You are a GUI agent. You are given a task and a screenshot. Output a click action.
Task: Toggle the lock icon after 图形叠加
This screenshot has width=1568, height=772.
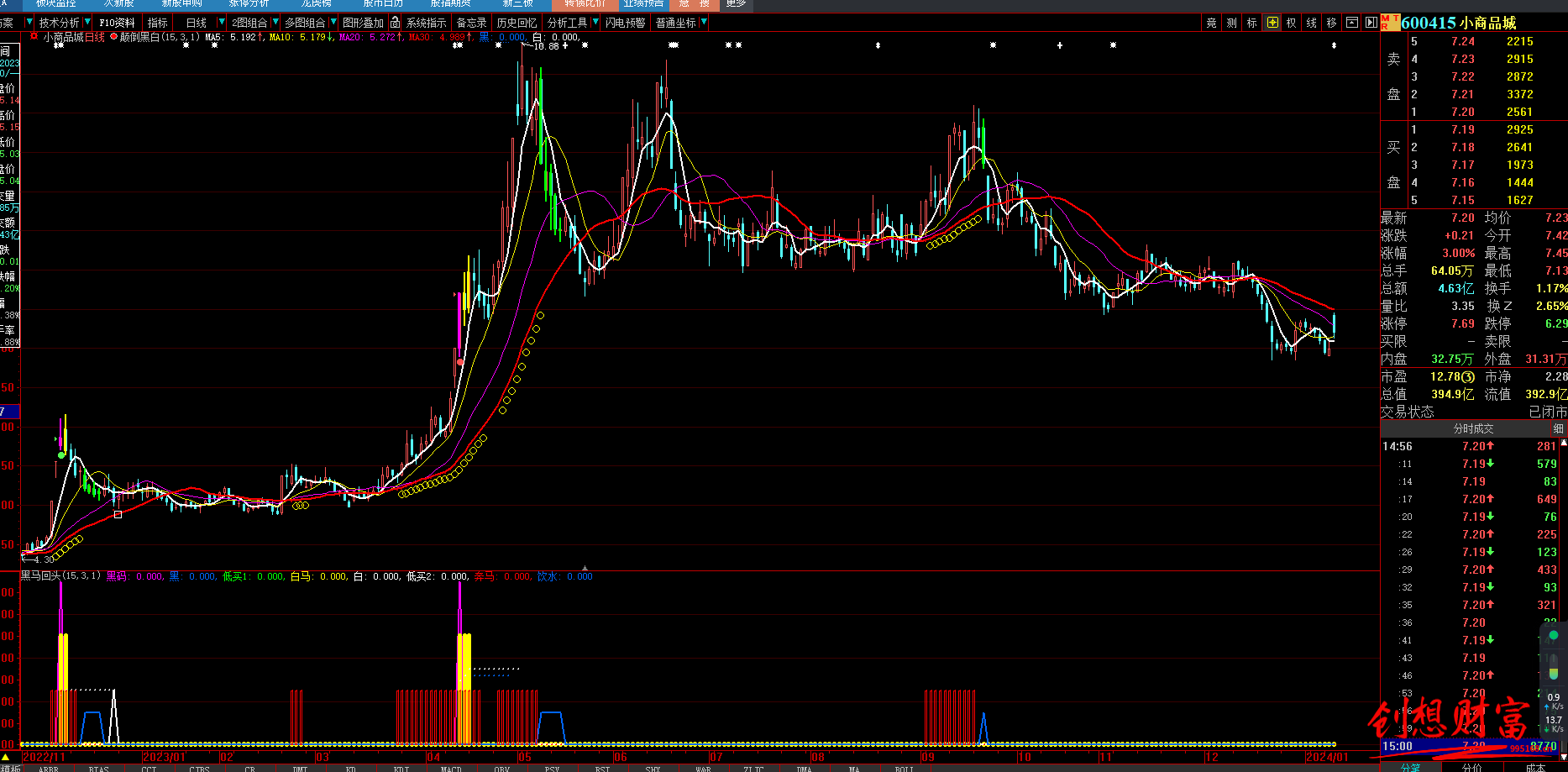(395, 23)
